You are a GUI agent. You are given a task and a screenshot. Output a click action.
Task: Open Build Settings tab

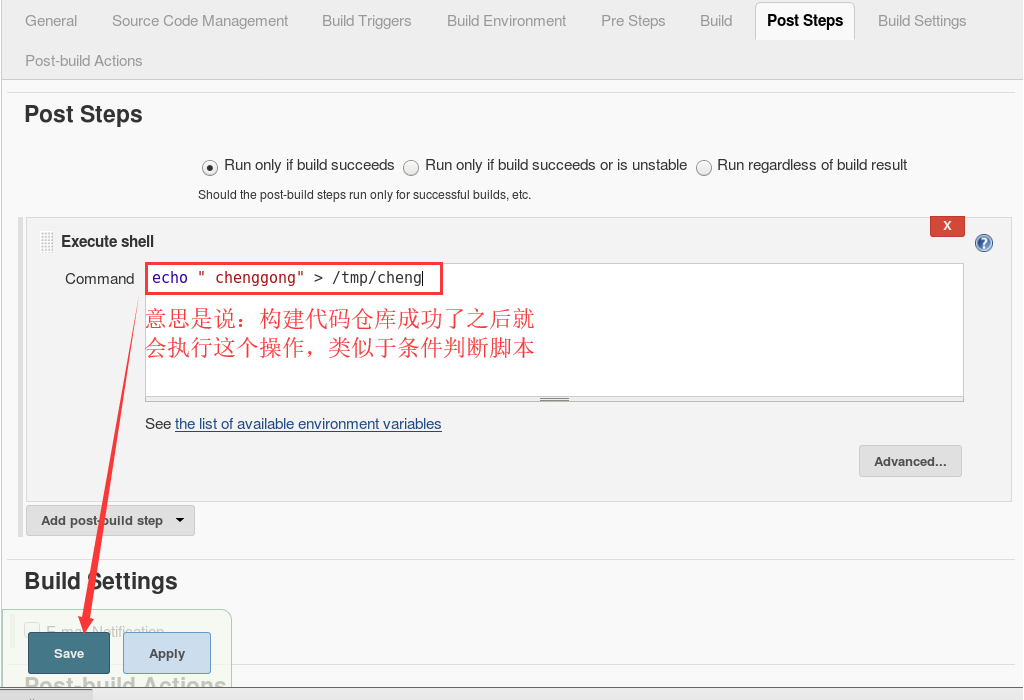click(921, 21)
